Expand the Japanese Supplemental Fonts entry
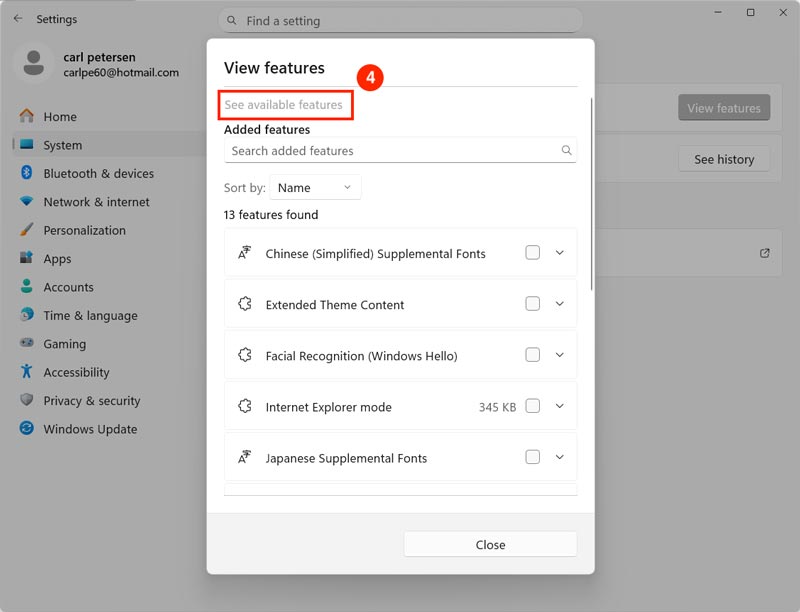This screenshot has height=612, width=800. pos(560,457)
